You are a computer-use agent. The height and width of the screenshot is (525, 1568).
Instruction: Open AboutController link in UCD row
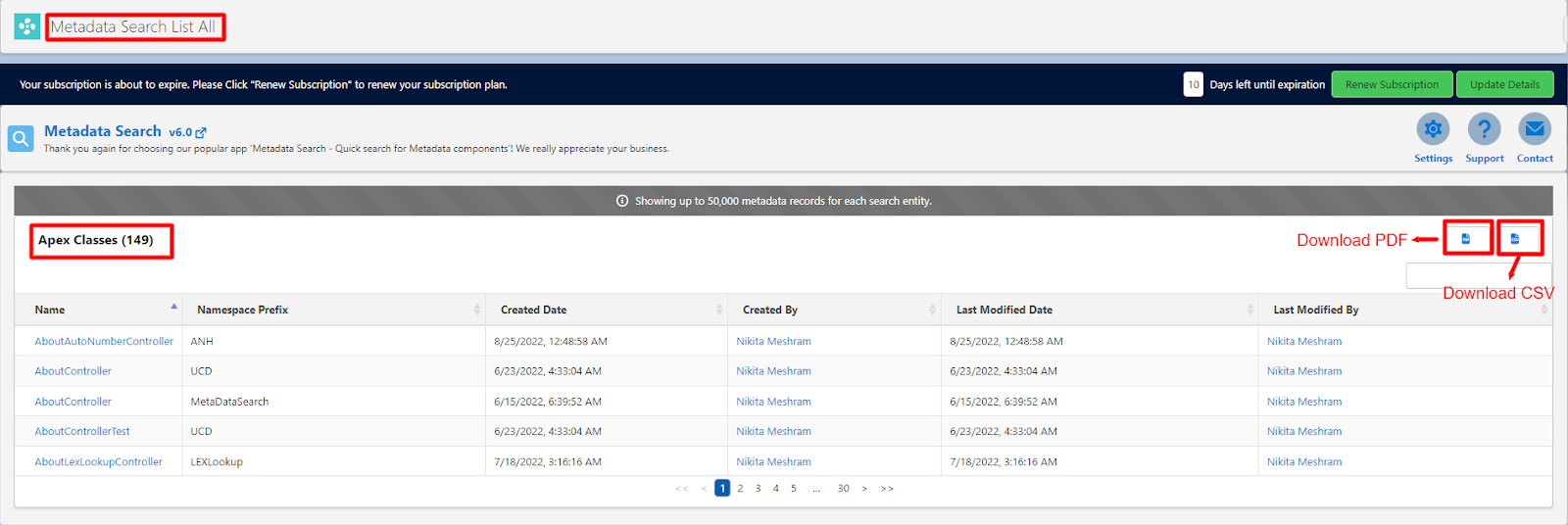[73, 371]
